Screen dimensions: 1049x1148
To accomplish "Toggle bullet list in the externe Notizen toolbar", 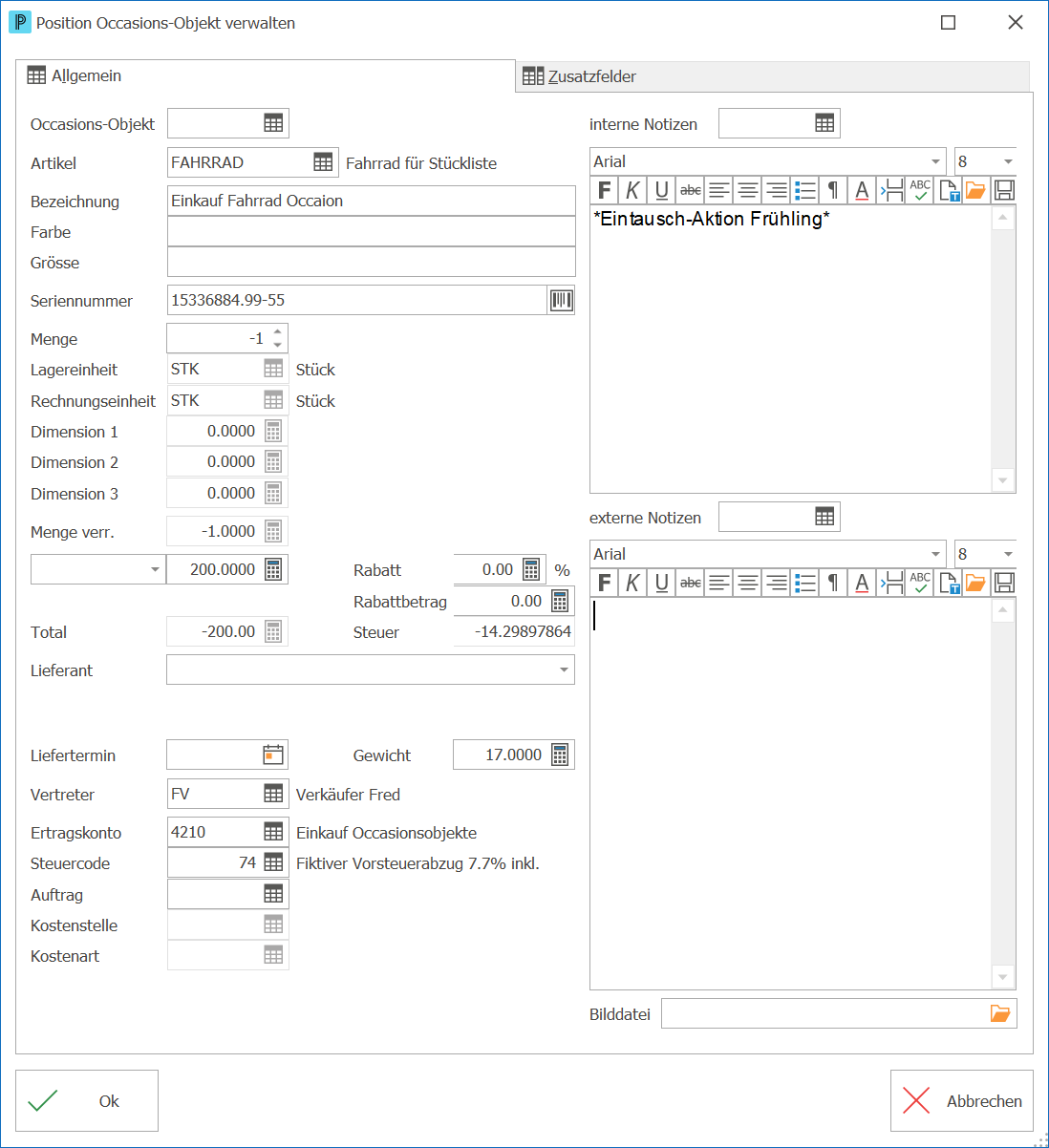I will 805,583.
